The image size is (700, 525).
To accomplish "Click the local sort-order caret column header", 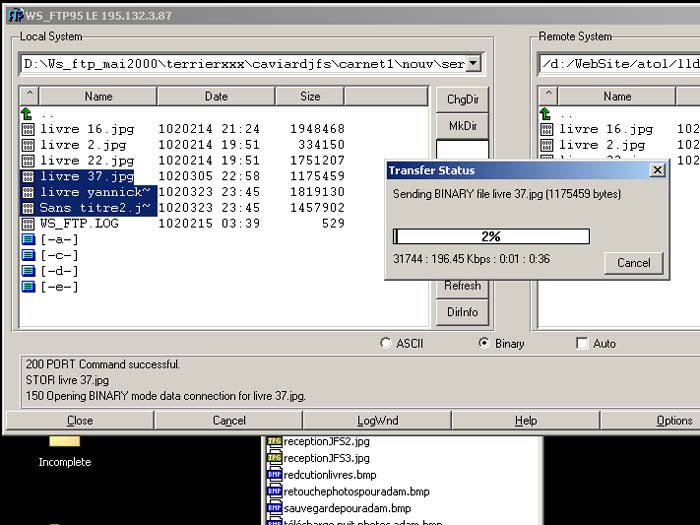I will (x=29, y=96).
